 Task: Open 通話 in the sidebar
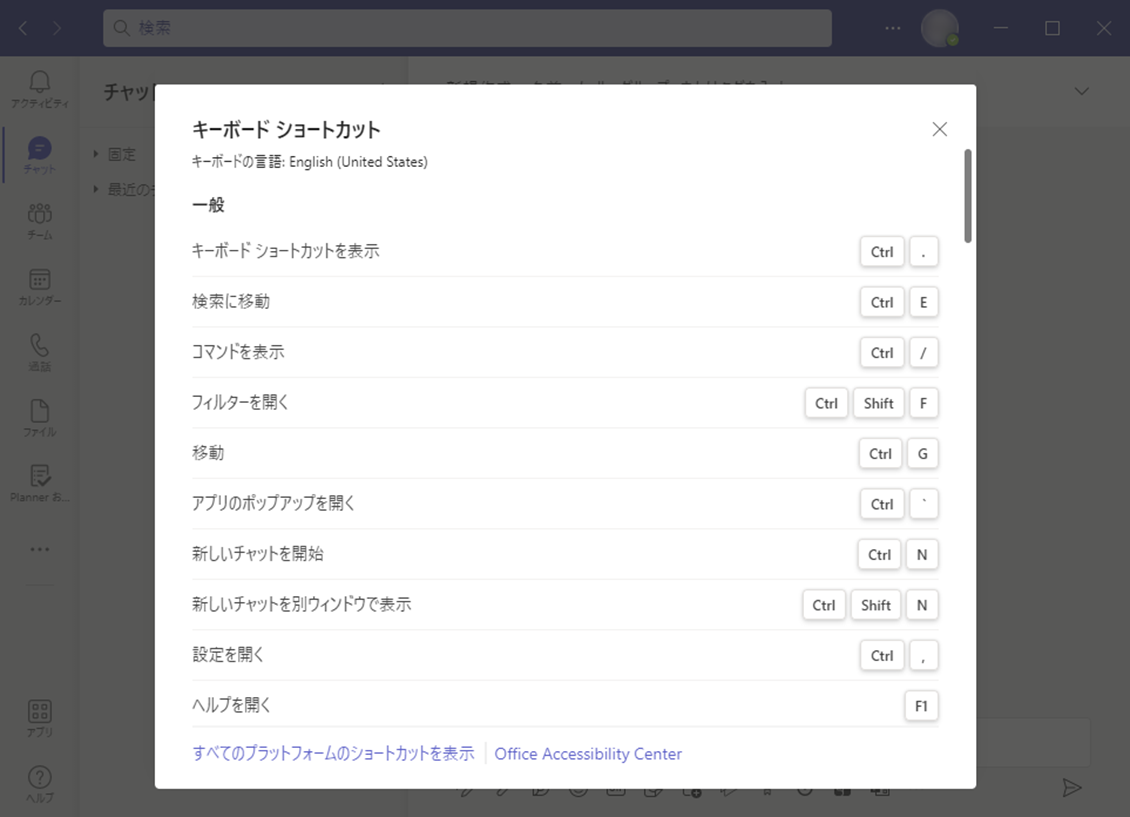tap(40, 352)
